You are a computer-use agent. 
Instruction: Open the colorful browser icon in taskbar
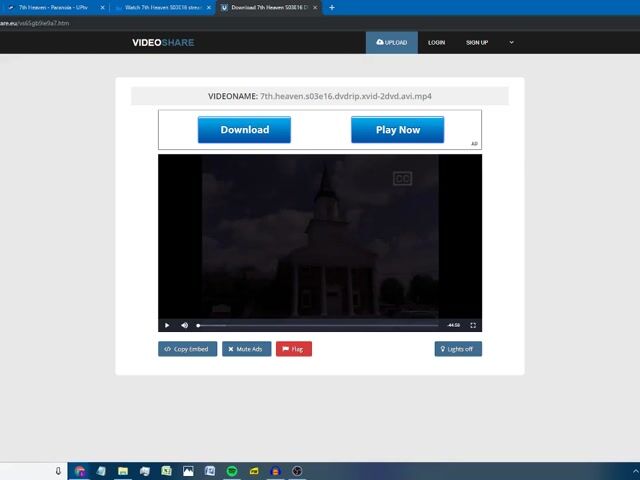pyautogui.click(x=80, y=471)
